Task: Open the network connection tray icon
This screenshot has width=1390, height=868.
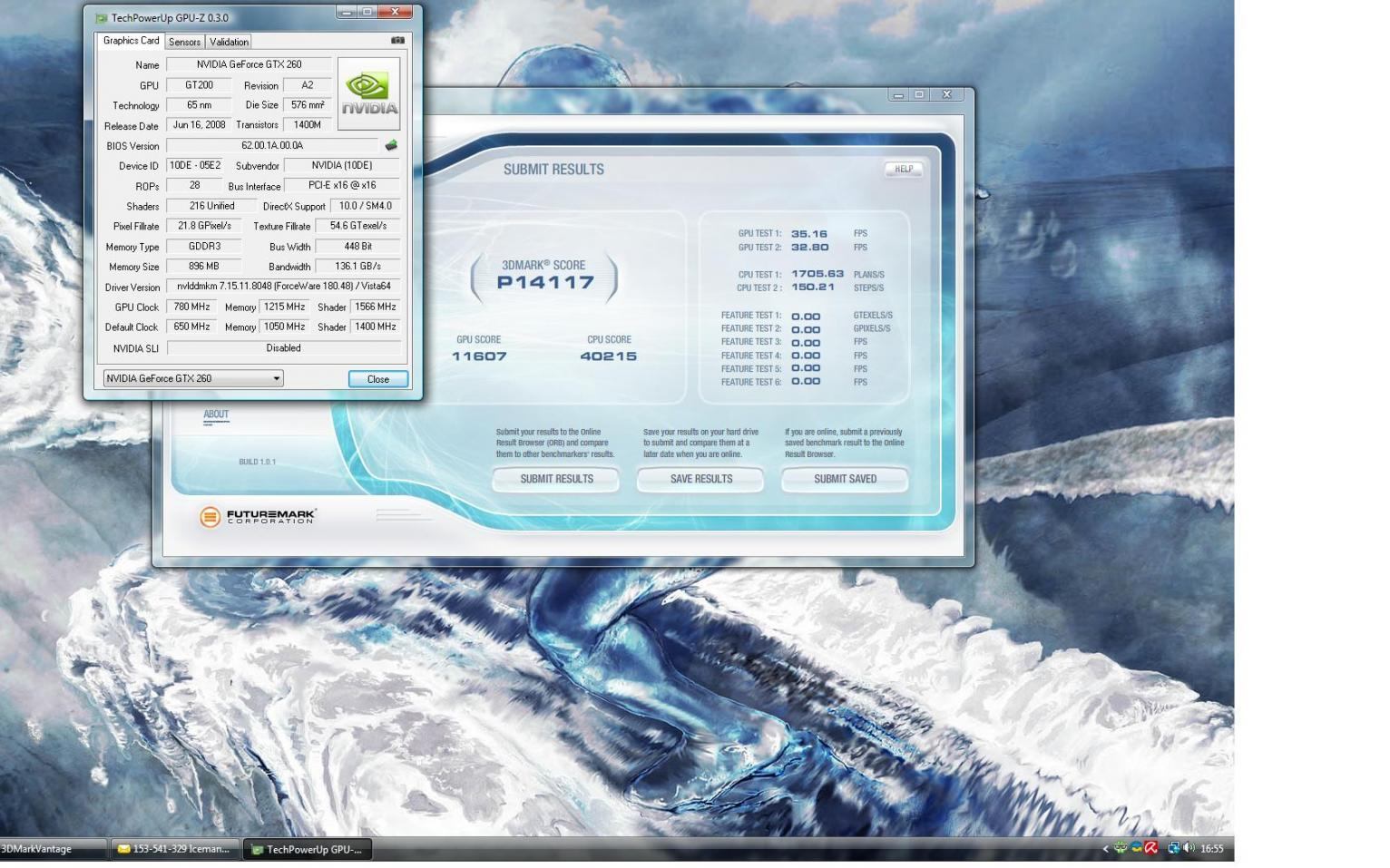Action: (x=1173, y=848)
